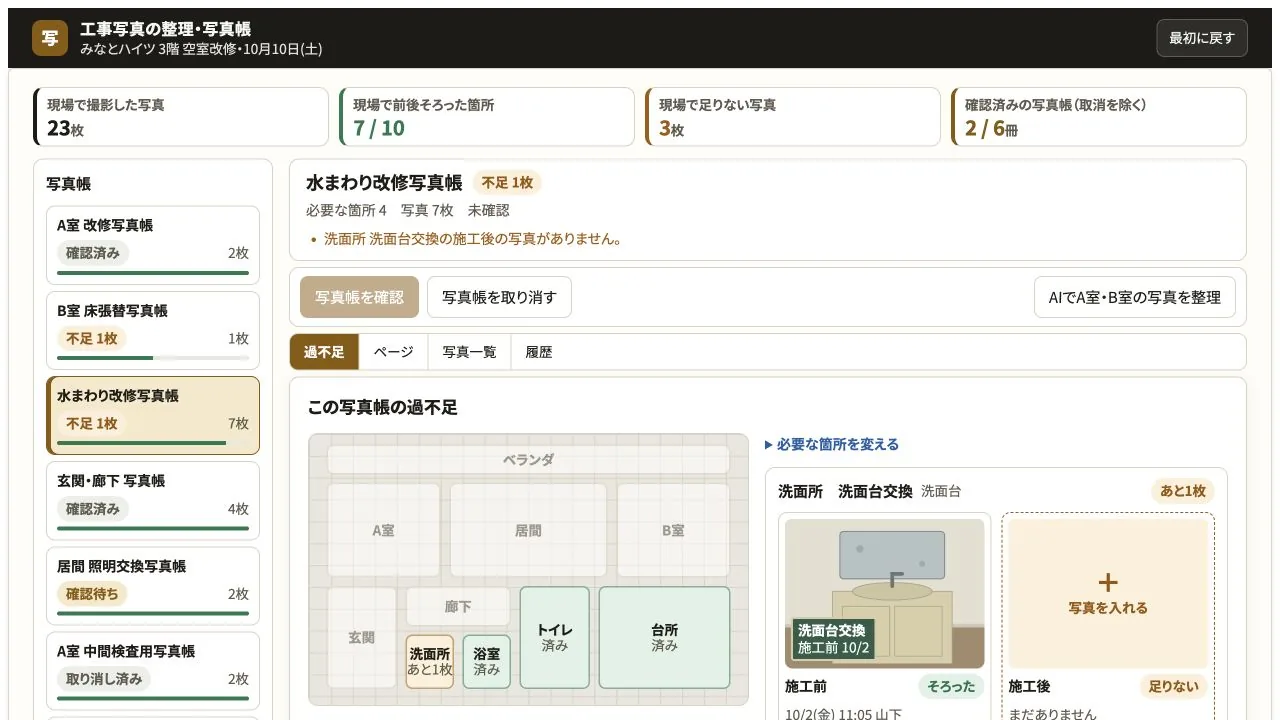
Task: Click the 写真帳を取り消す button
Action: [499, 297]
